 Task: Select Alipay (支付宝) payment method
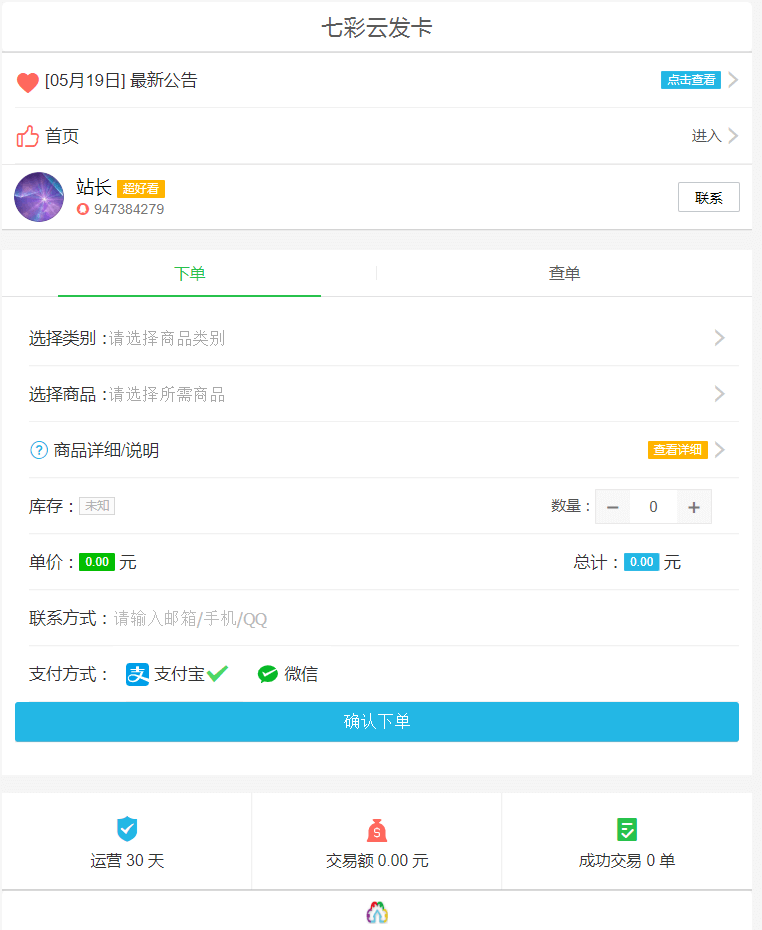(x=166, y=674)
